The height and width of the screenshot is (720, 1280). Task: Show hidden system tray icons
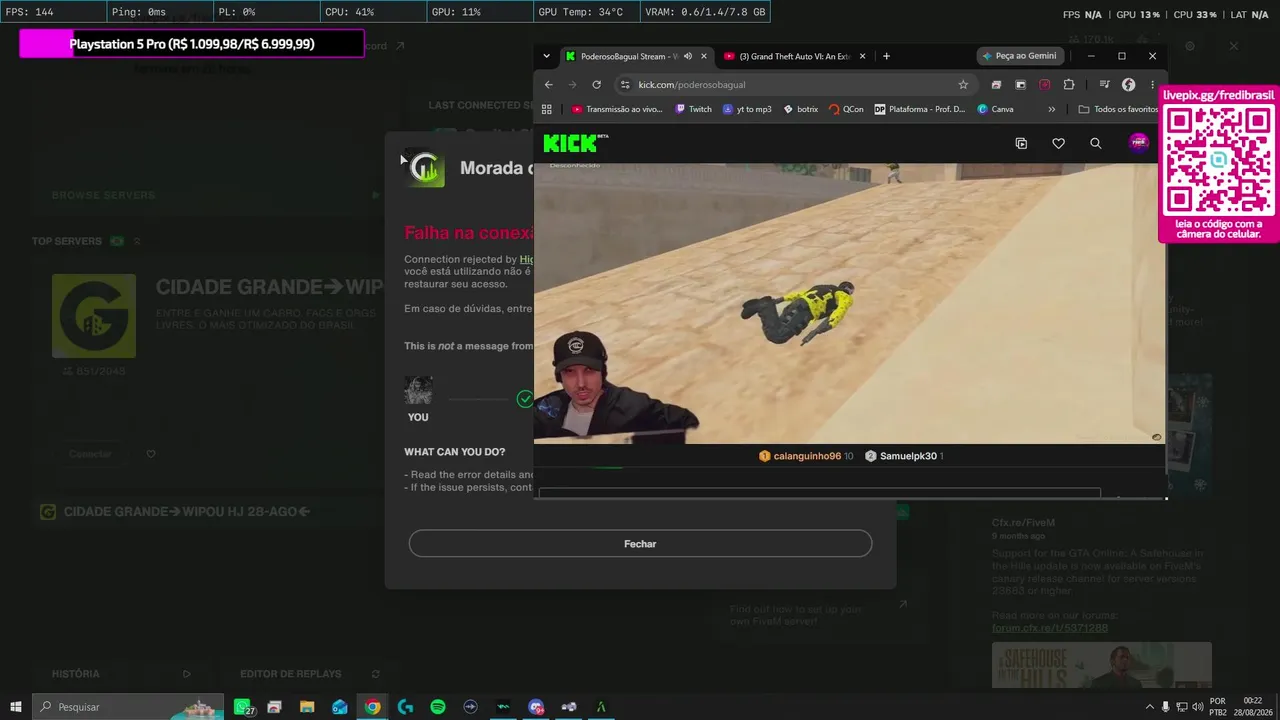(1149, 707)
